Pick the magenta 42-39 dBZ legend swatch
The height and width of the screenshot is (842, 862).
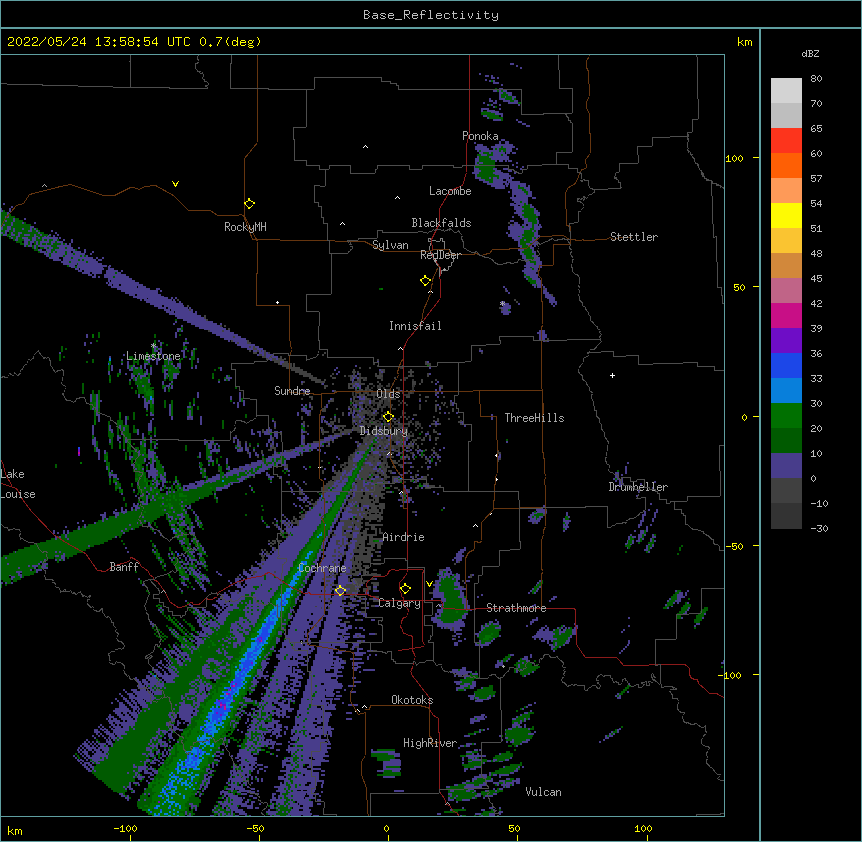click(x=786, y=315)
